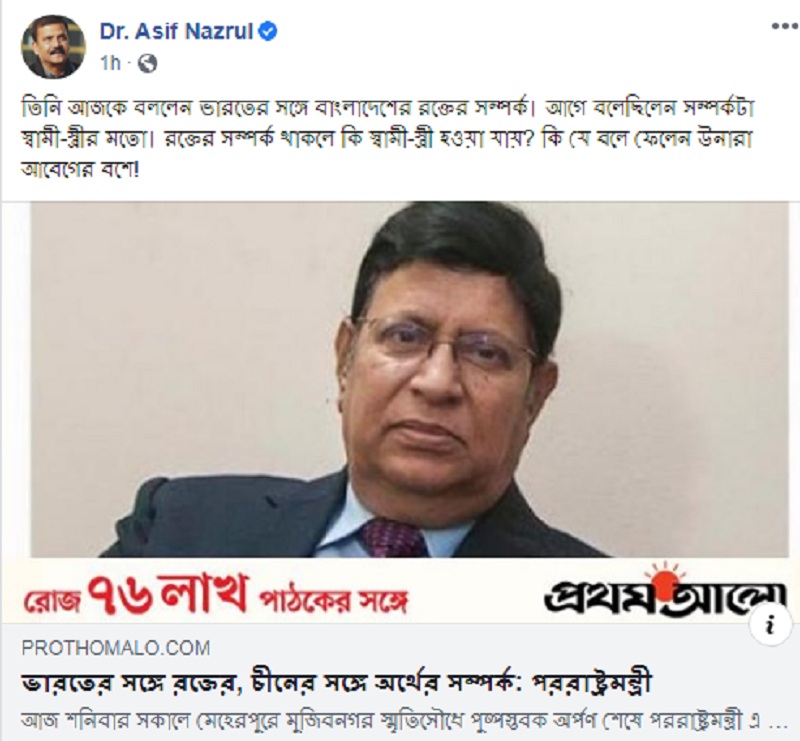Click the red '৭৬ লাখ' banner text
Viewport: 800px width, 741px height.
click(x=168, y=593)
